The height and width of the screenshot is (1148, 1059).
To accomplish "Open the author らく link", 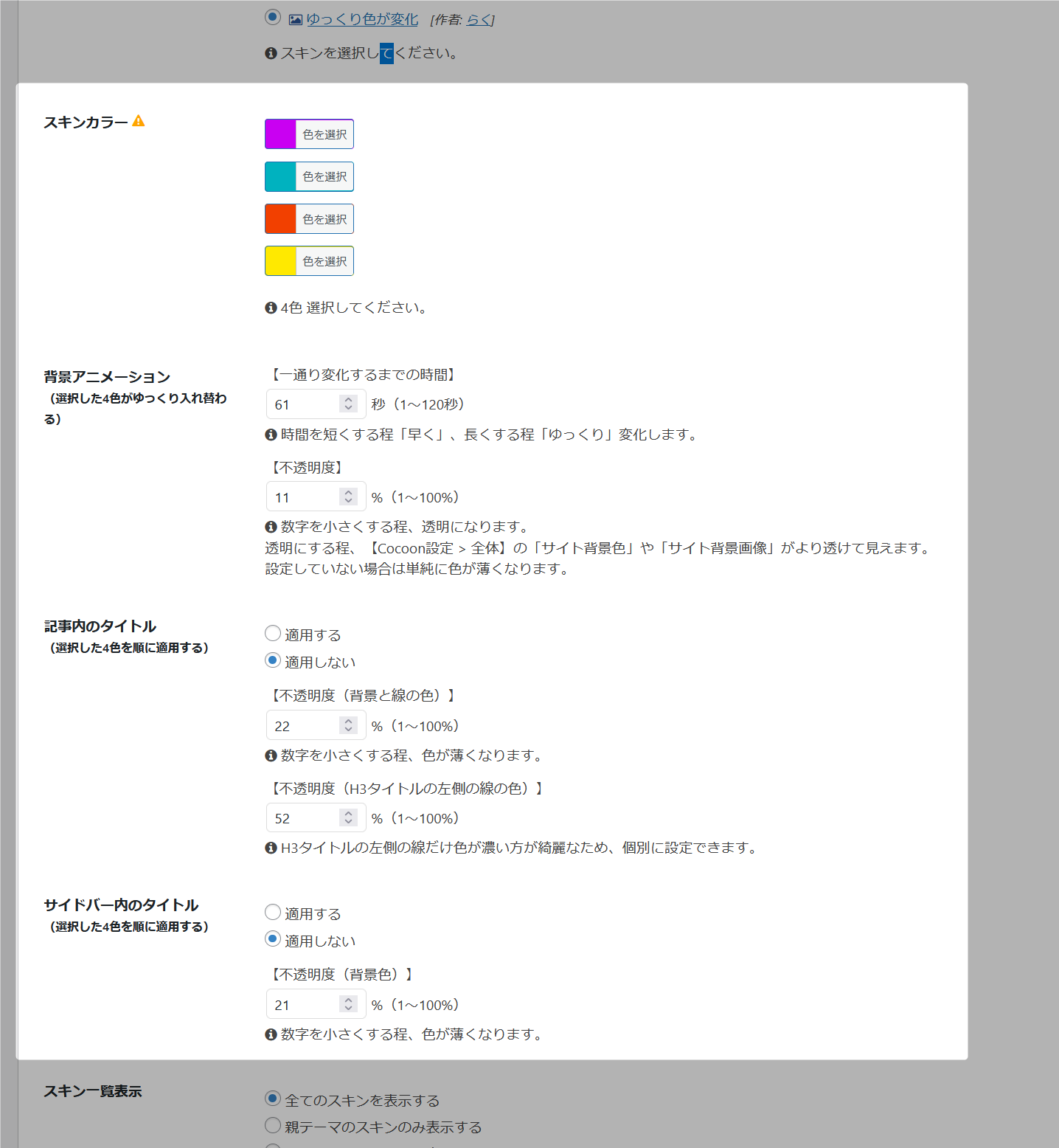I will [x=478, y=20].
